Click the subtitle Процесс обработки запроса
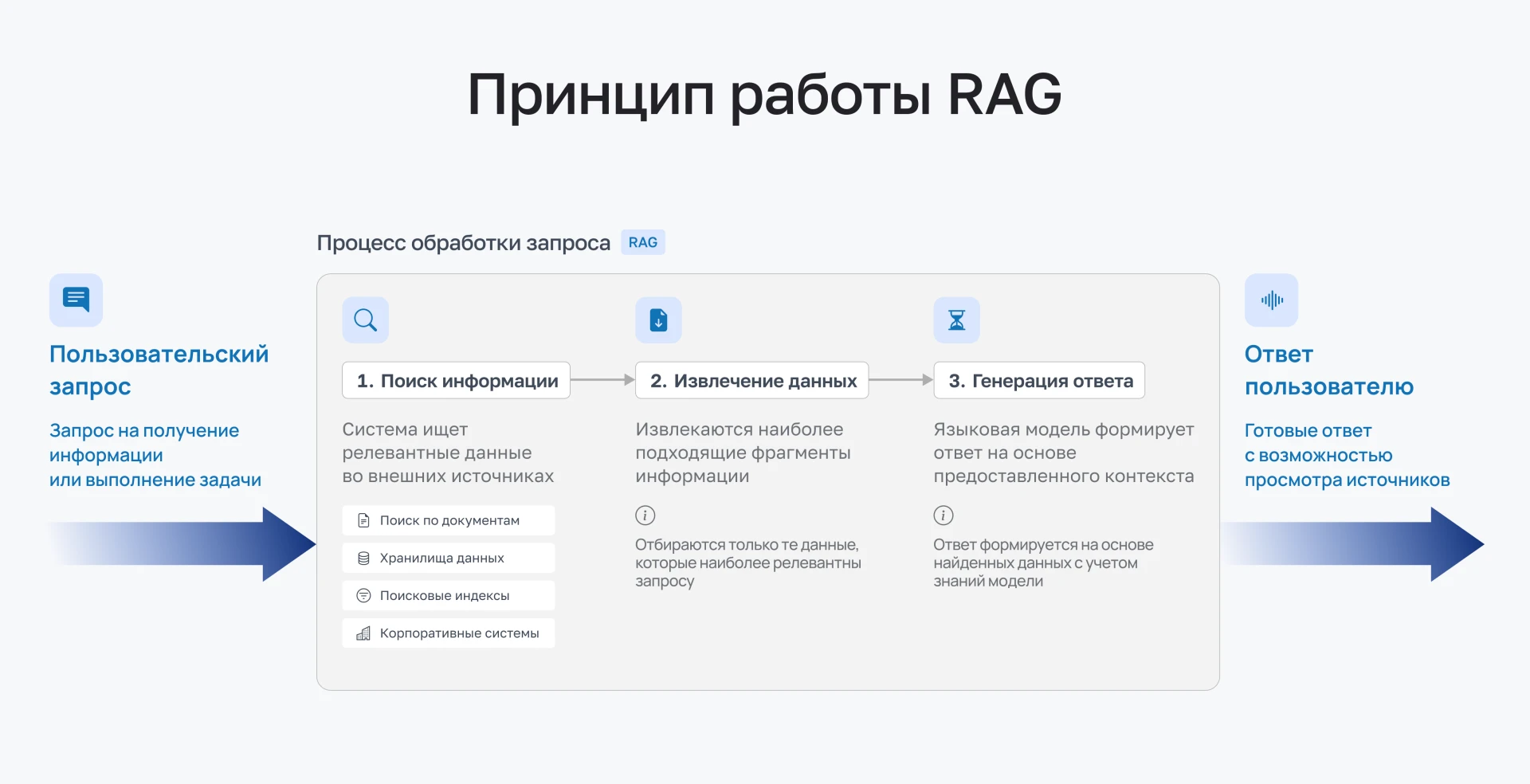This screenshot has width=1530, height=784. coord(464,243)
